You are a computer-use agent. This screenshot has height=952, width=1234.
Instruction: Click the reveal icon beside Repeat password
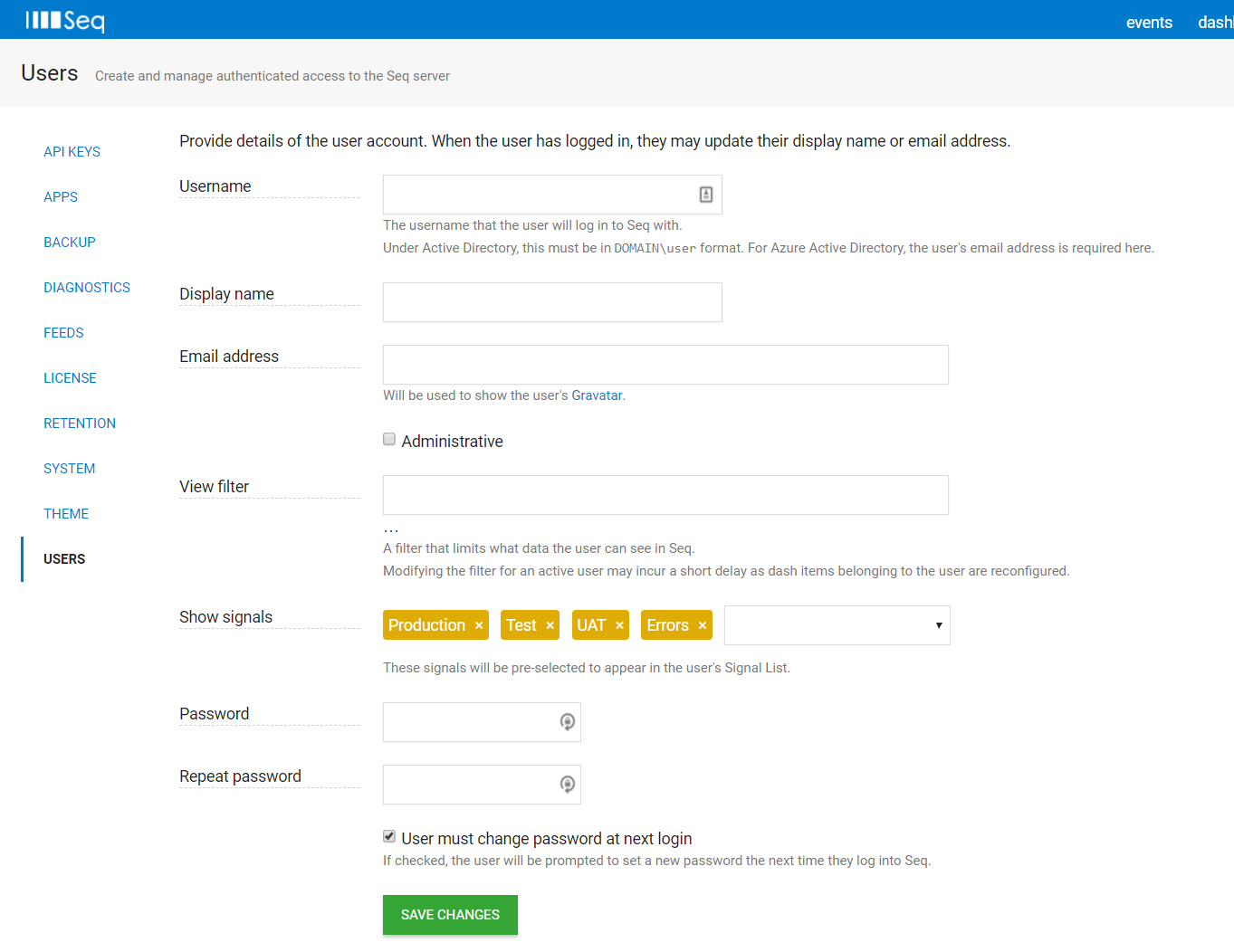point(568,784)
